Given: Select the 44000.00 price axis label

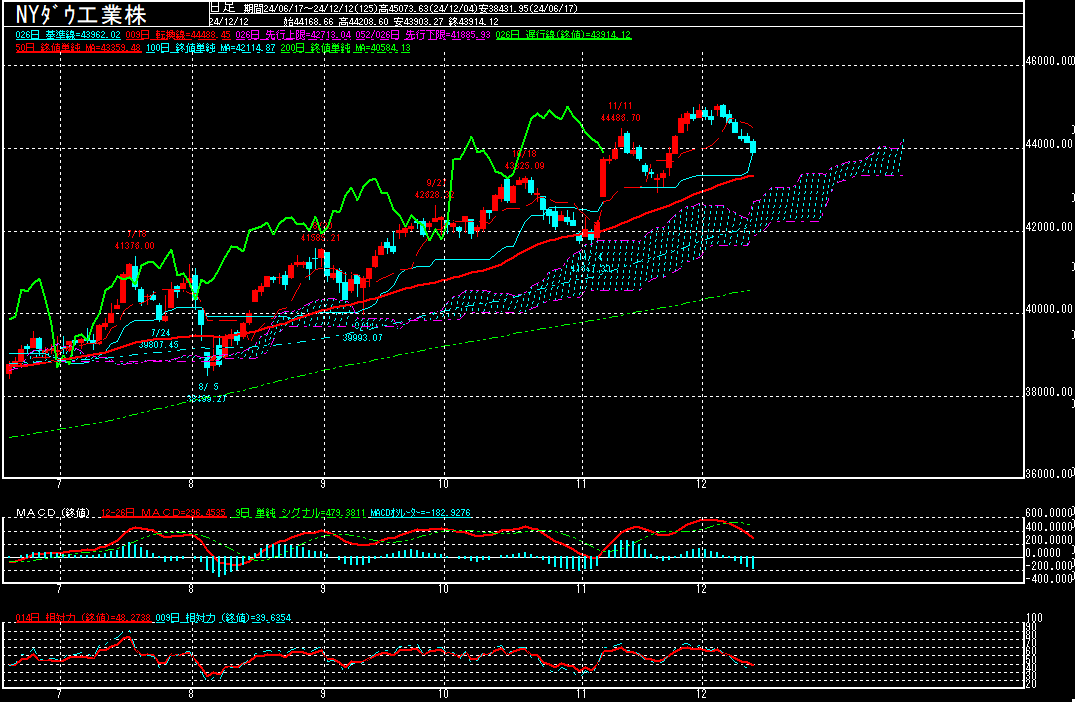Looking at the screenshot, I should coord(1050,144).
